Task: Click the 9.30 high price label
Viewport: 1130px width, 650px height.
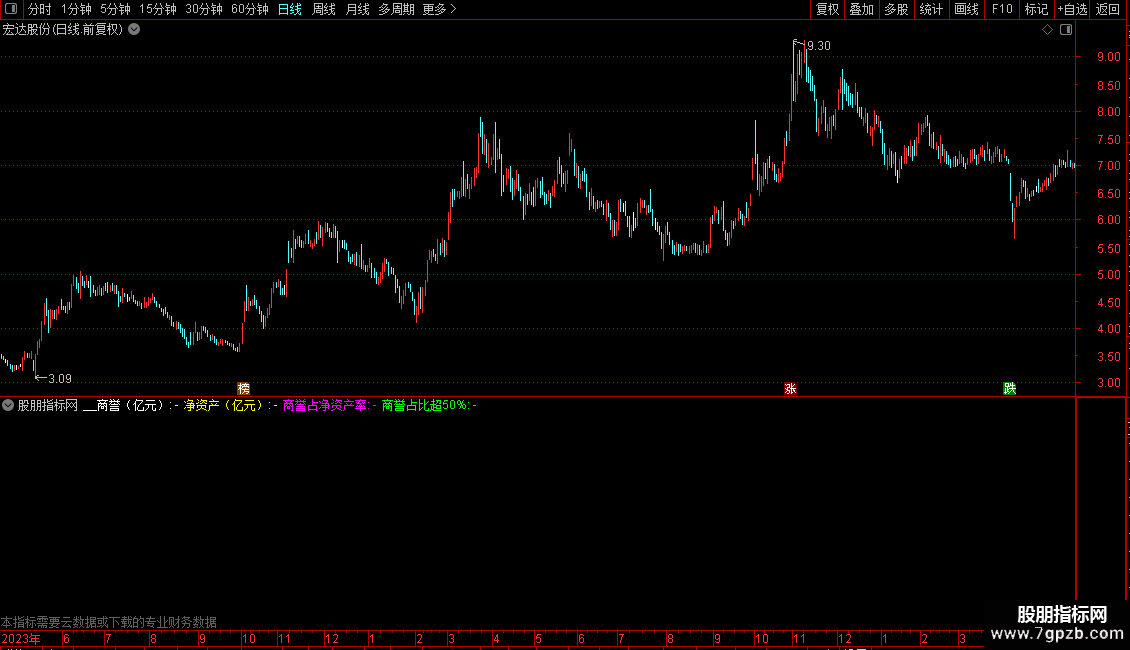Action: (819, 46)
